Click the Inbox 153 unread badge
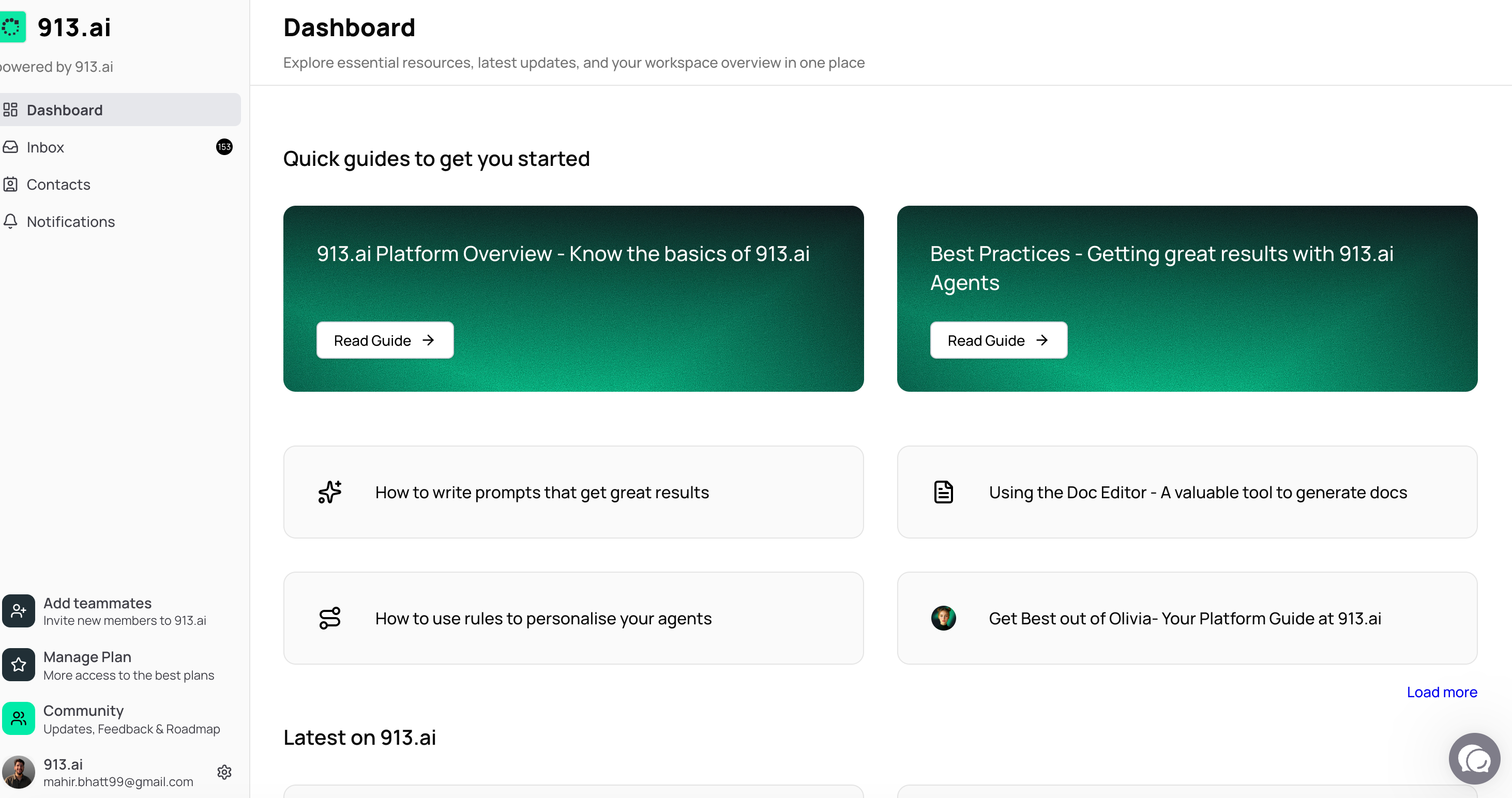Screen dimensions: 1512x798 click(224, 147)
